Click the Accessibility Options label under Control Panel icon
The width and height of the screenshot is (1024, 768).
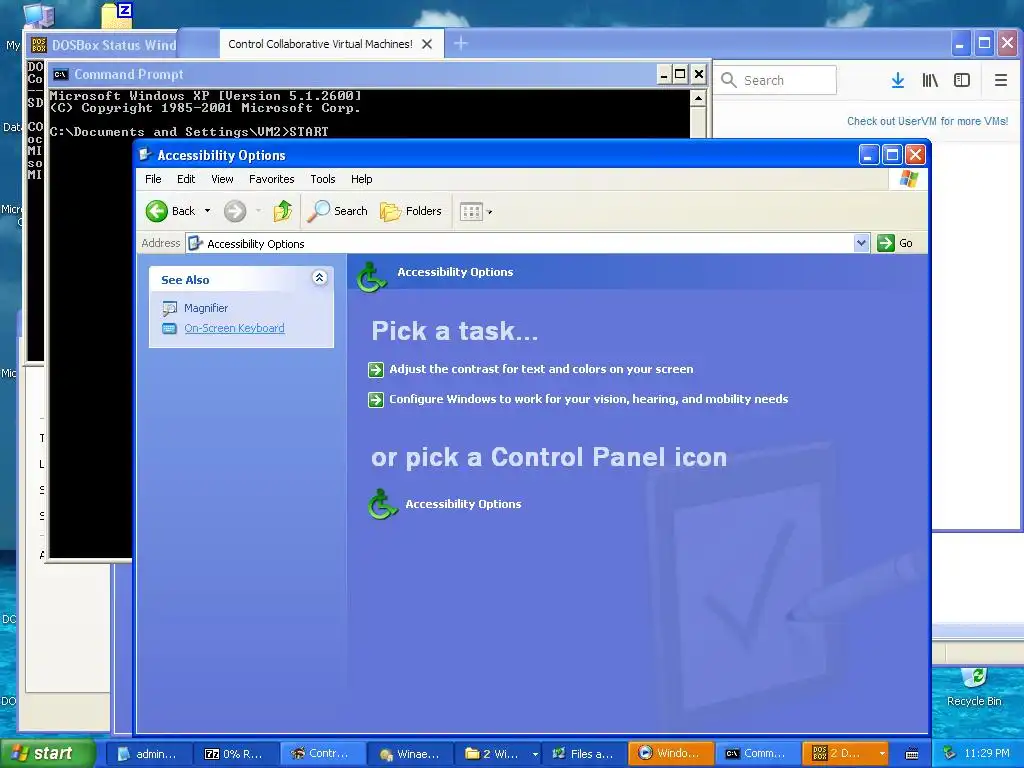pos(463,504)
